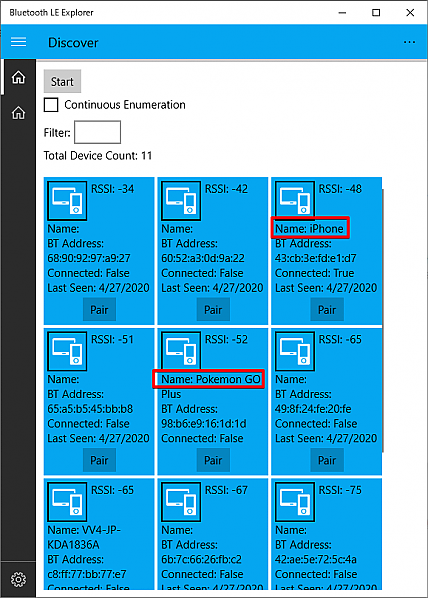The image size is (428, 598).
Task: Select the second Home icon in sidebar
Action: [18, 113]
